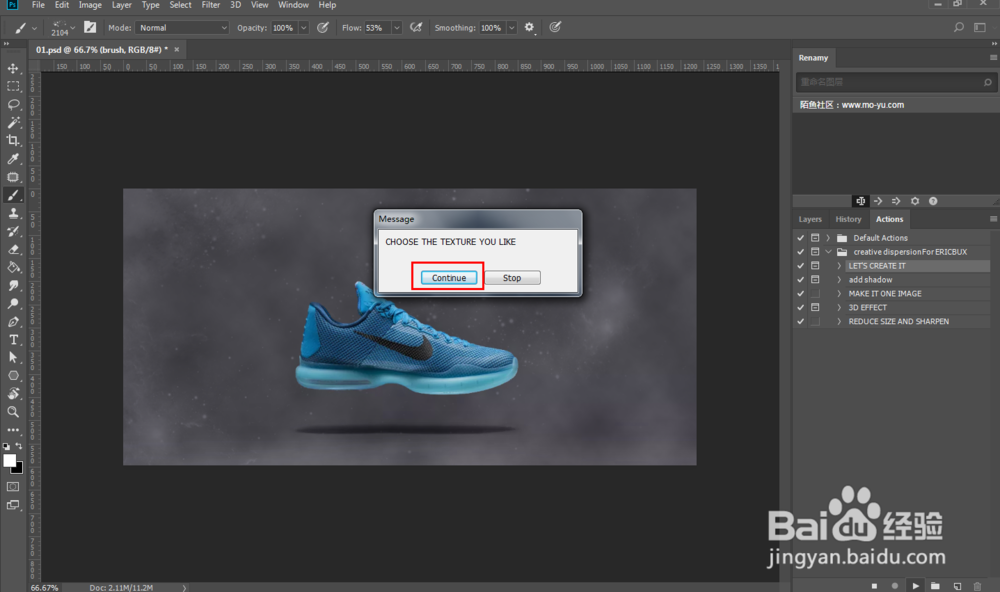Open the File menu
The height and width of the screenshot is (592, 1000).
click(x=38, y=5)
